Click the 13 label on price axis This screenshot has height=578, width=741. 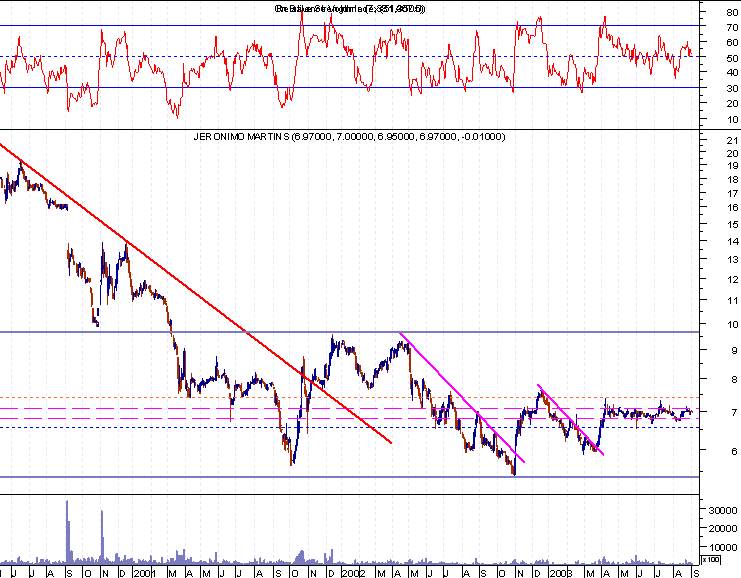(732, 260)
